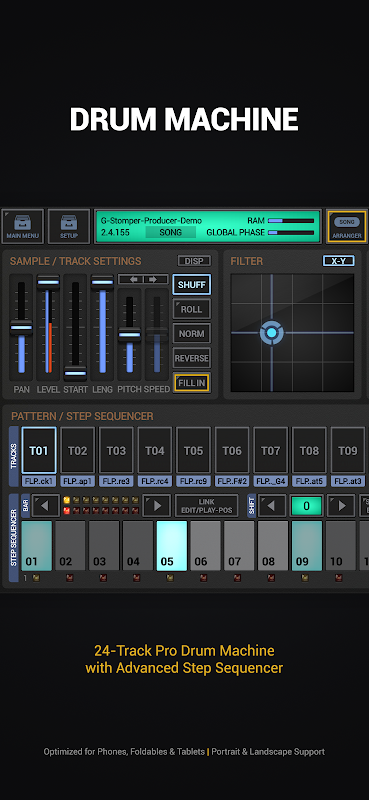Click the left arrow above PITCH slider

click(x=131, y=280)
